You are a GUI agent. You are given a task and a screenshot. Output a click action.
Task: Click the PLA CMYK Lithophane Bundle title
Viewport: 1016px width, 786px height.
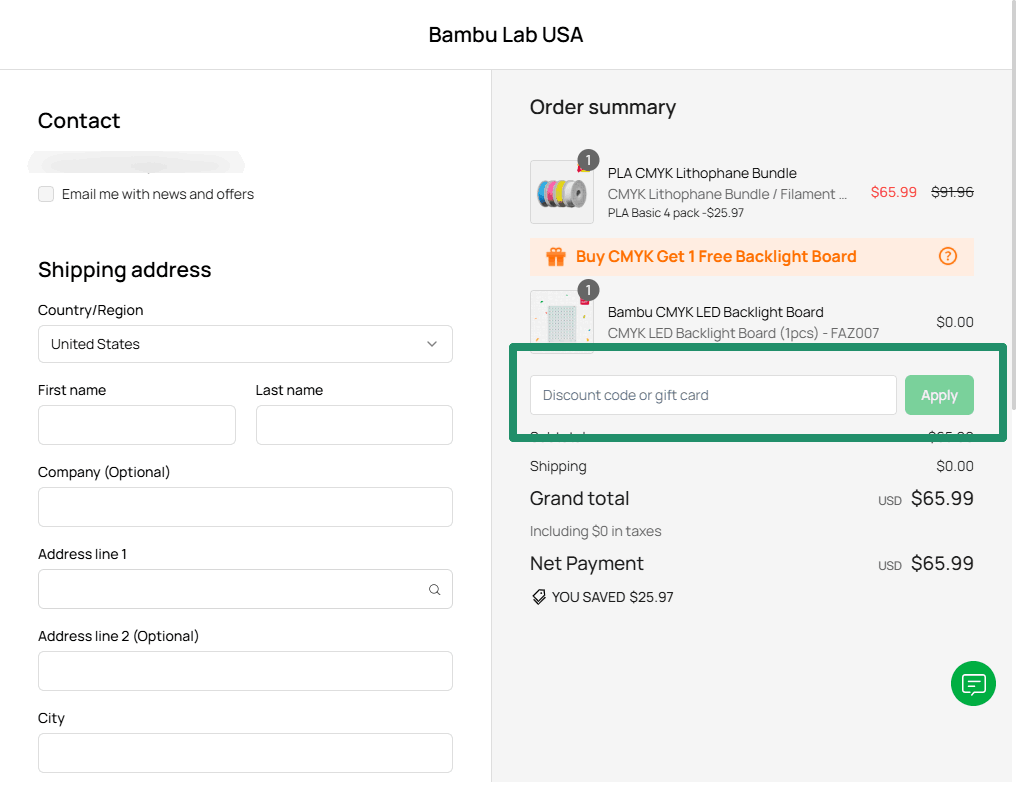tap(702, 173)
